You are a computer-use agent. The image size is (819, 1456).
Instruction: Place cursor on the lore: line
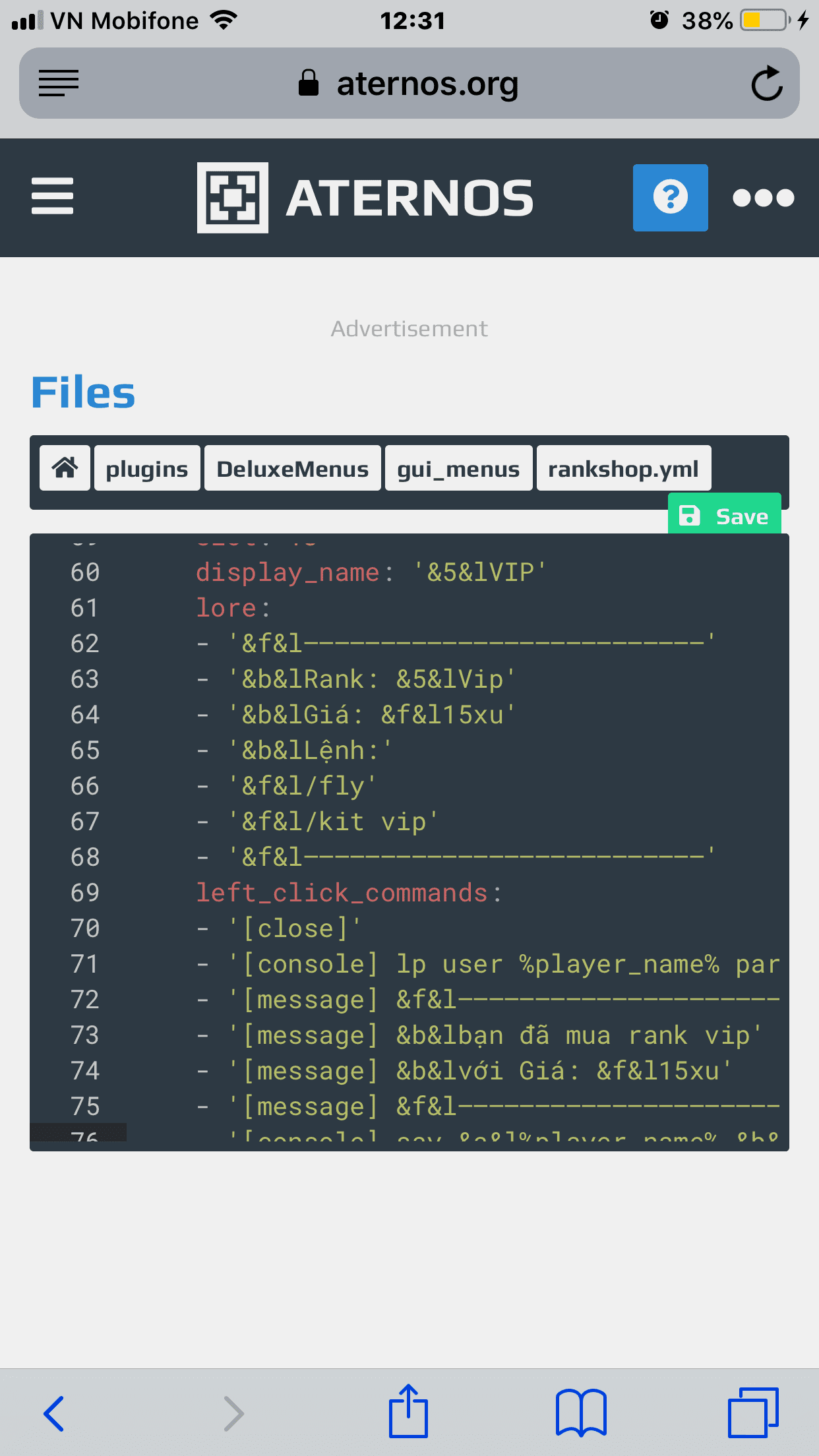tap(233, 608)
